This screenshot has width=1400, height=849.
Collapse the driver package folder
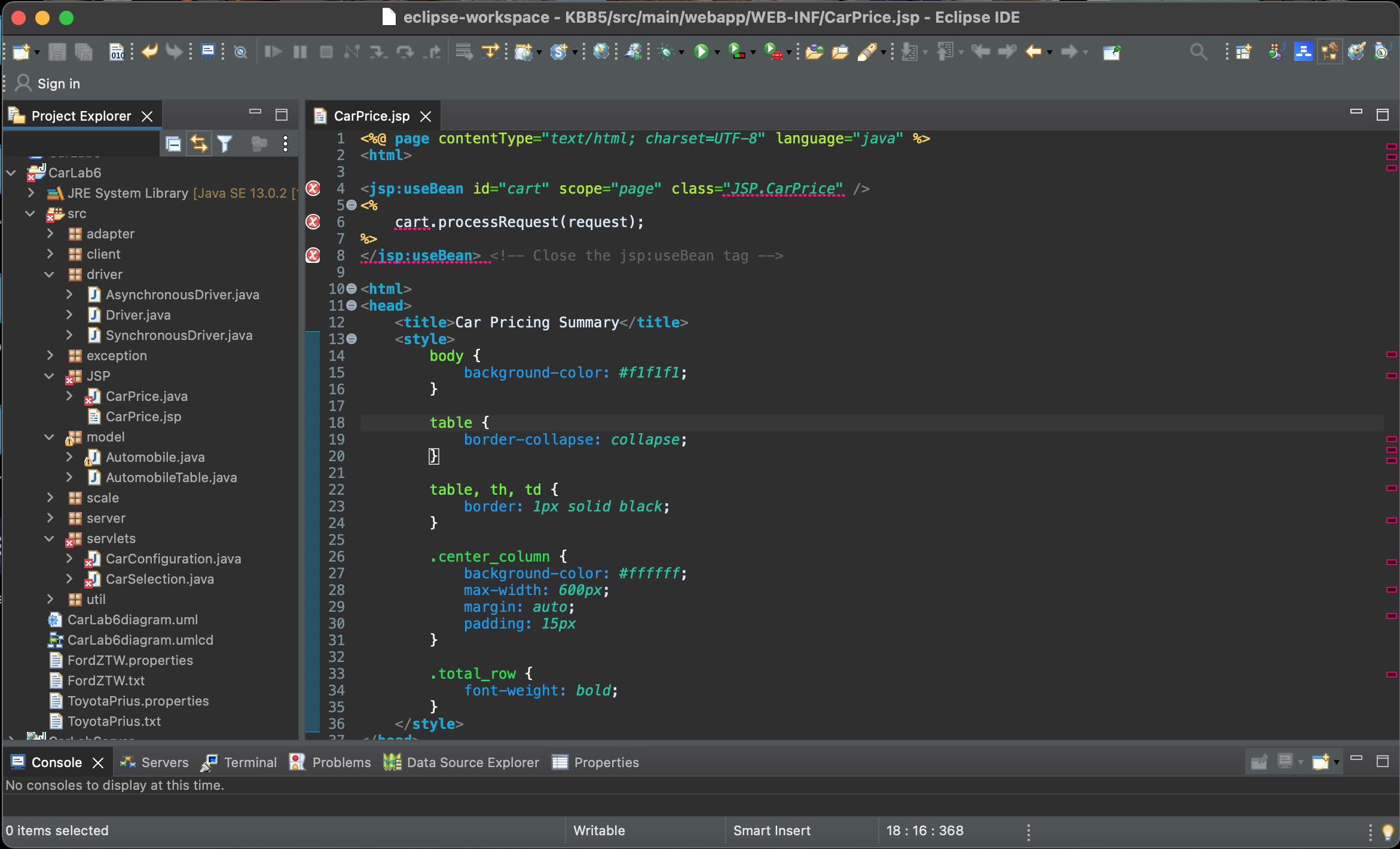click(x=50, y=274)
